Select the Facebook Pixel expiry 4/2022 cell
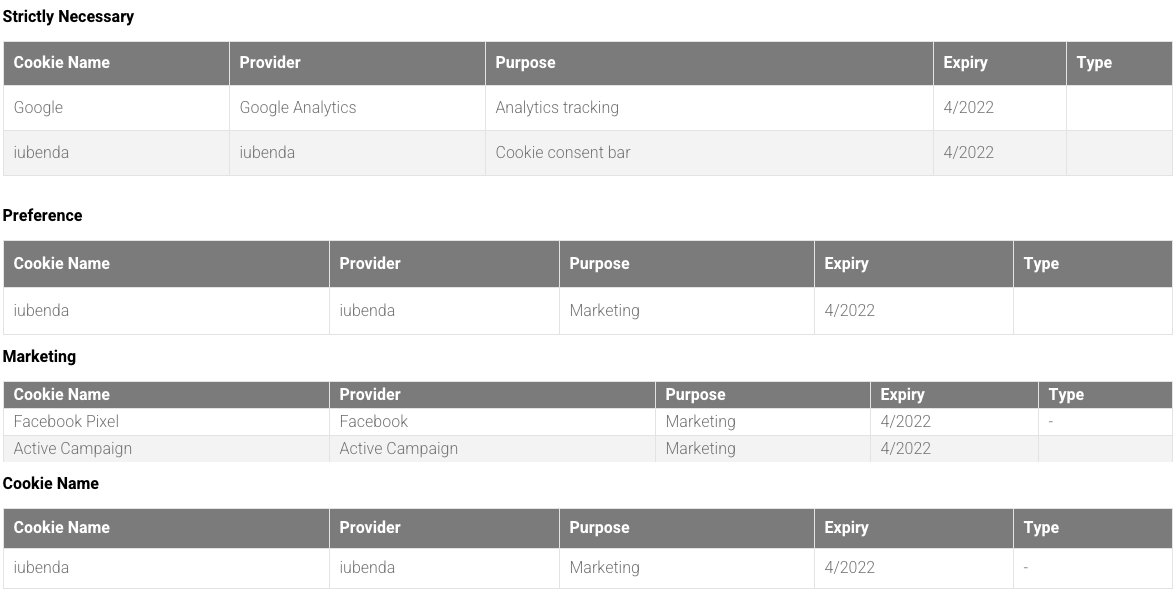 [x=954, y=422]
